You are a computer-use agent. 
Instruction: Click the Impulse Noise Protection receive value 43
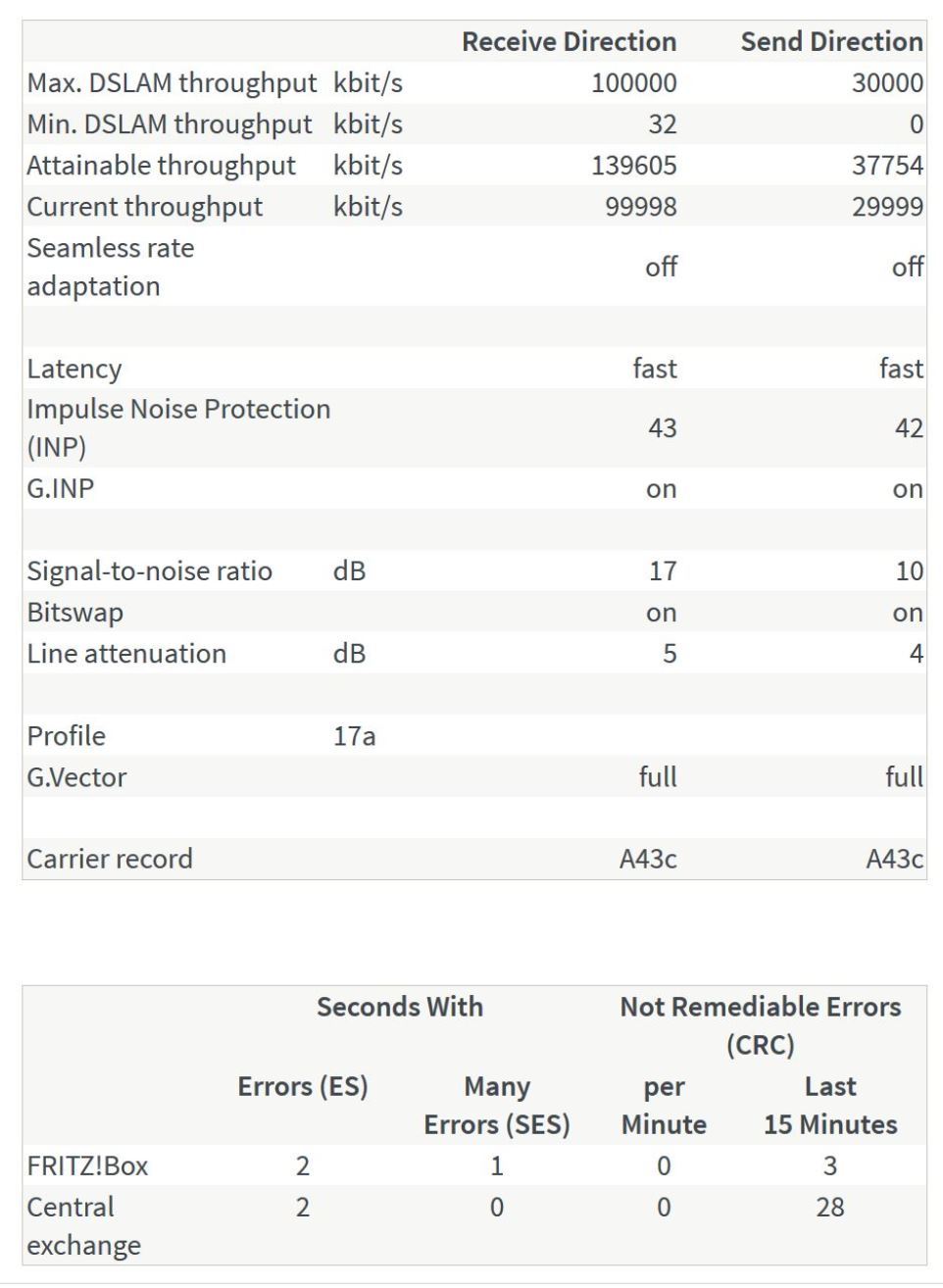pos(662,428)
